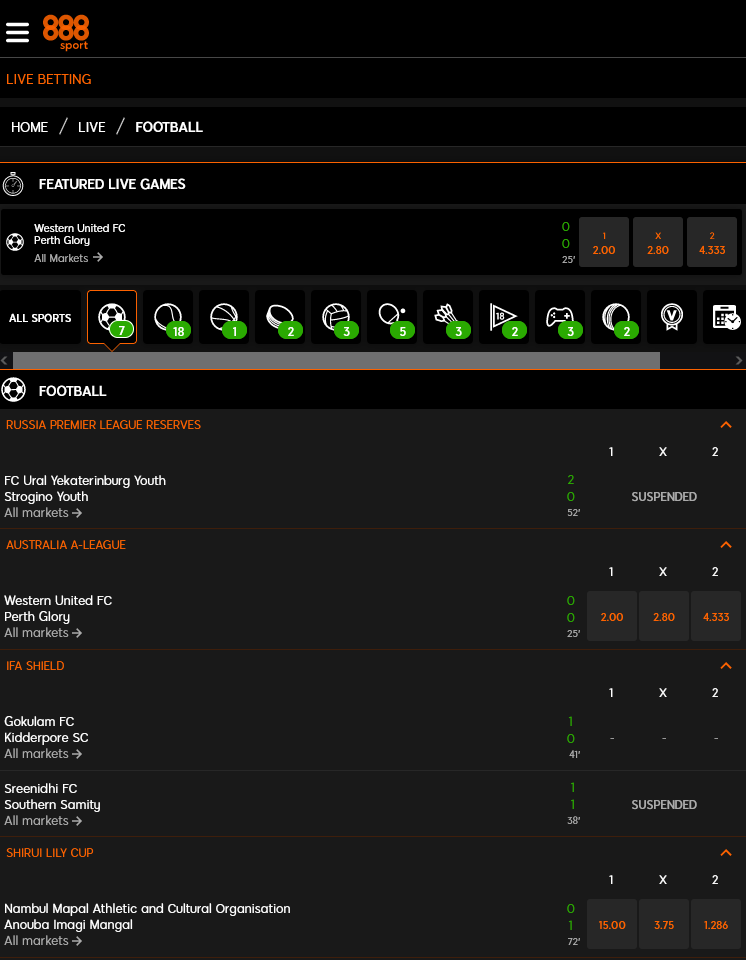The width and height of the screenshot is (746, 960).
Task: Click the 888sport logo
Action: pos(66,32)
